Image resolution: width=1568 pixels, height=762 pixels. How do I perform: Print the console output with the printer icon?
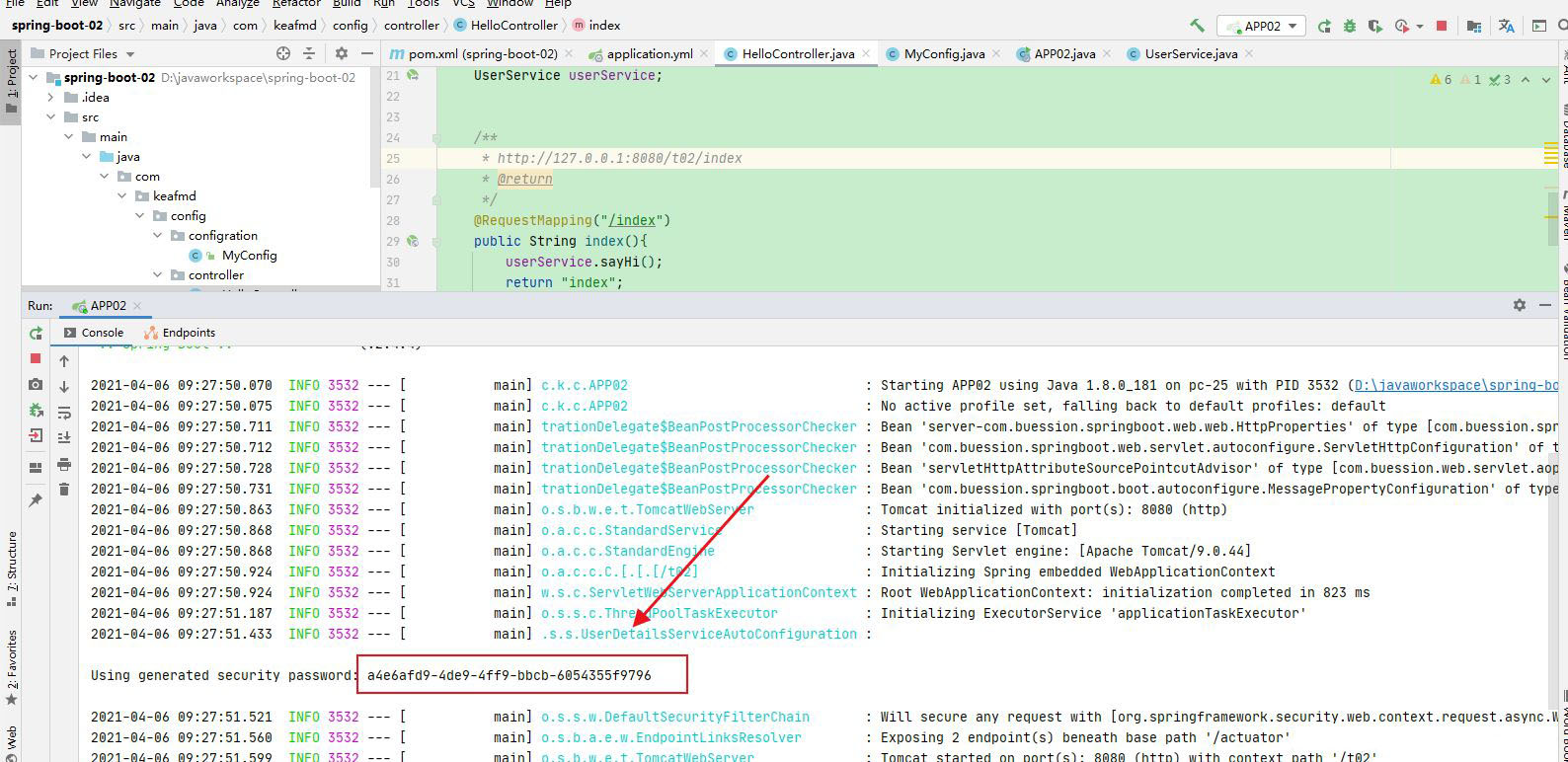(64, 463)
